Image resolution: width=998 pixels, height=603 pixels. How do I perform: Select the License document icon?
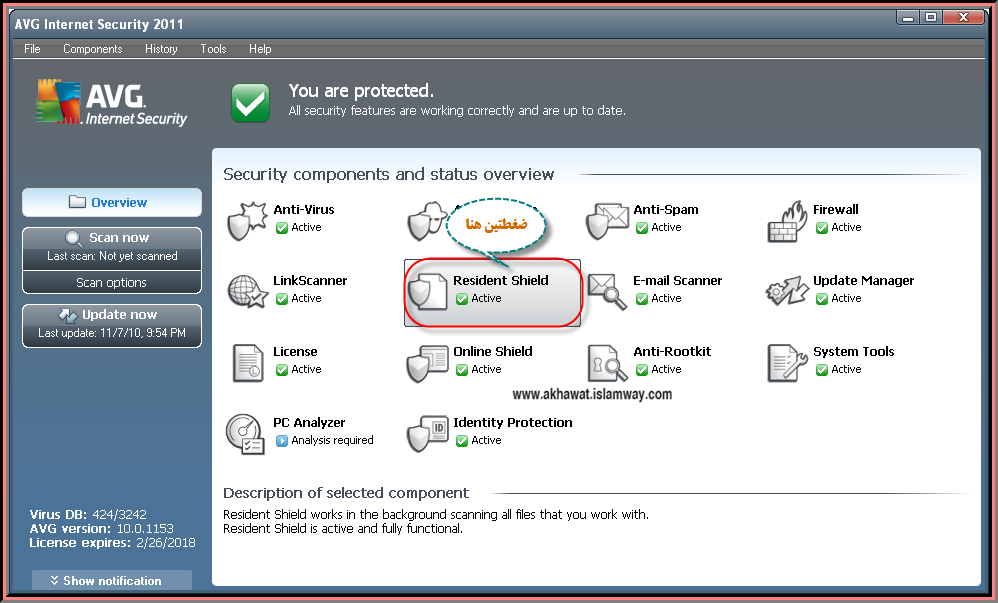(x=248, y=363)
